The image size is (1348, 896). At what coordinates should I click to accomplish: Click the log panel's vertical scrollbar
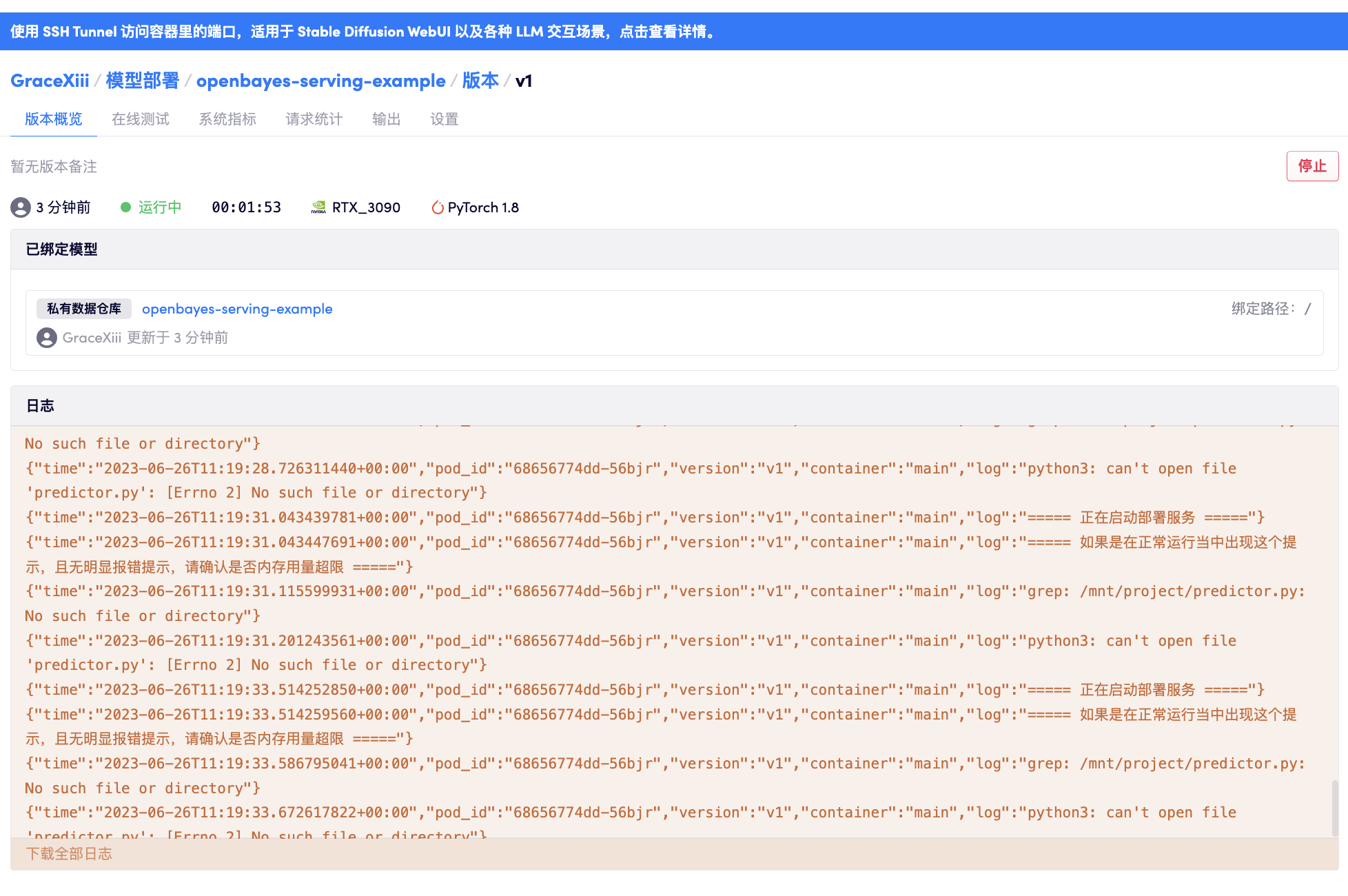coord(1334,807)
